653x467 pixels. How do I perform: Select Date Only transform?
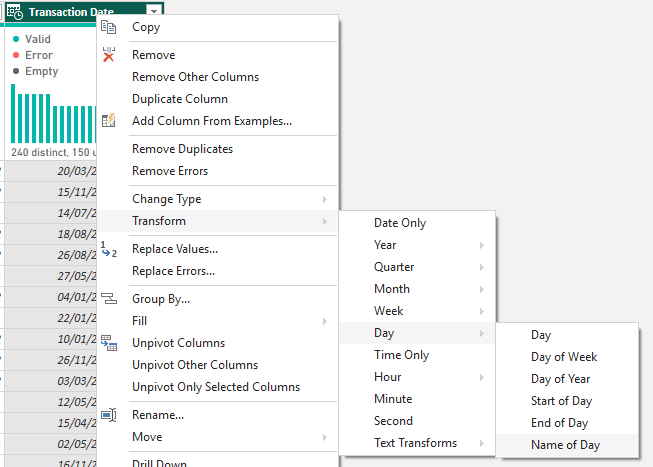400,223
